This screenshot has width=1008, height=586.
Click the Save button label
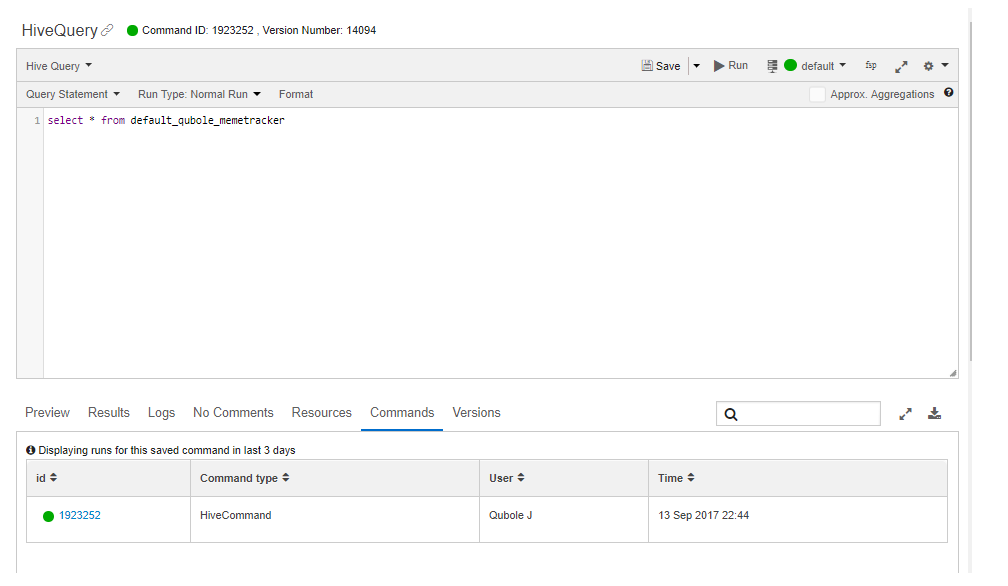(x=668, y=66)
